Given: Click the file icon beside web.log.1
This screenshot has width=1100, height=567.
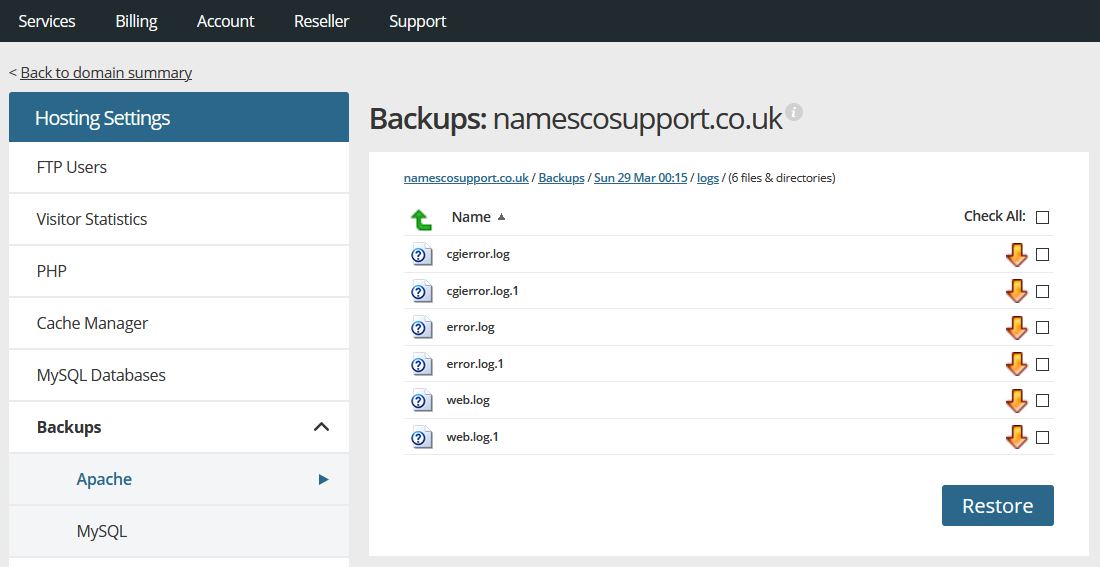Looking at the screenshot, I should coord(422,437).
